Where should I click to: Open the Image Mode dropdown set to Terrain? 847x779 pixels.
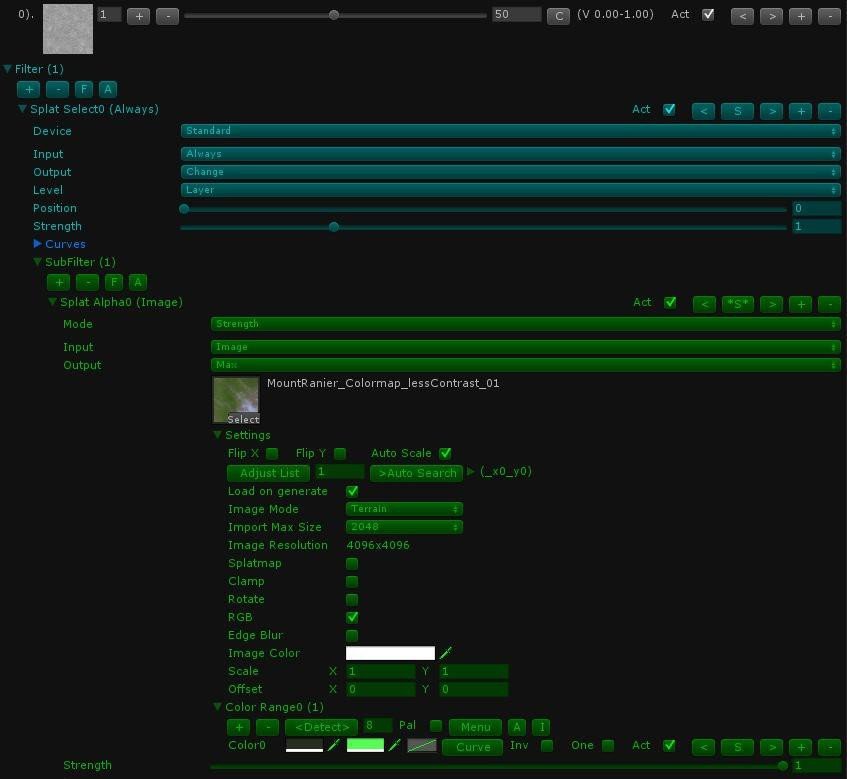[404, 509]
